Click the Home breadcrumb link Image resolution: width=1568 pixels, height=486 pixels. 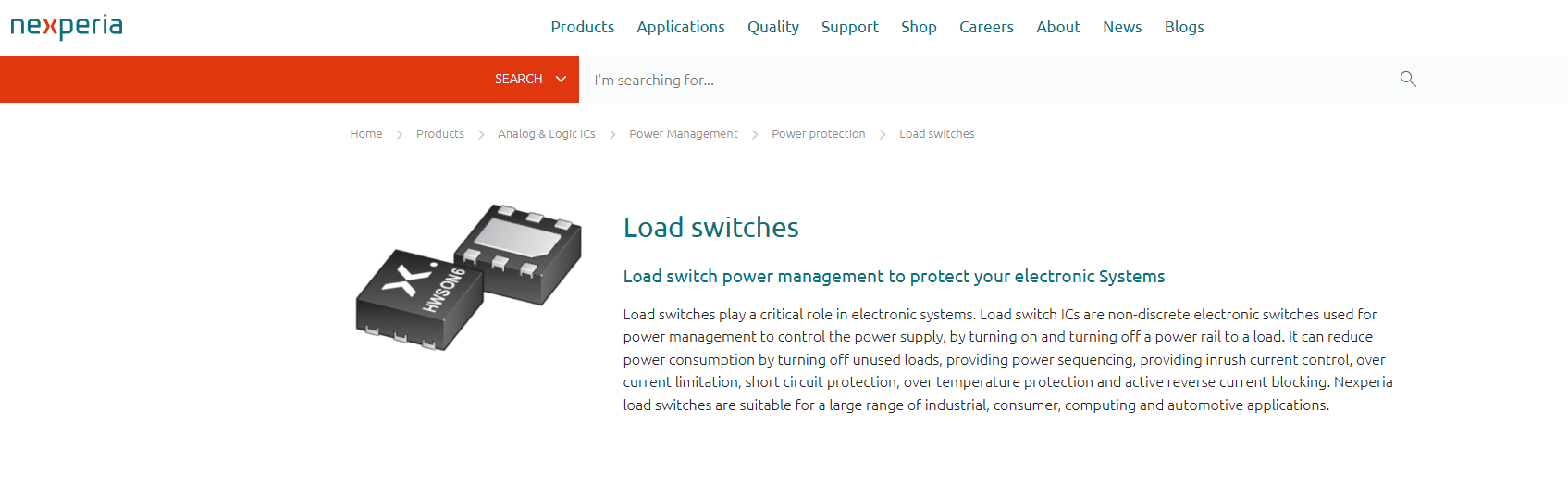[x=366, y=134]
